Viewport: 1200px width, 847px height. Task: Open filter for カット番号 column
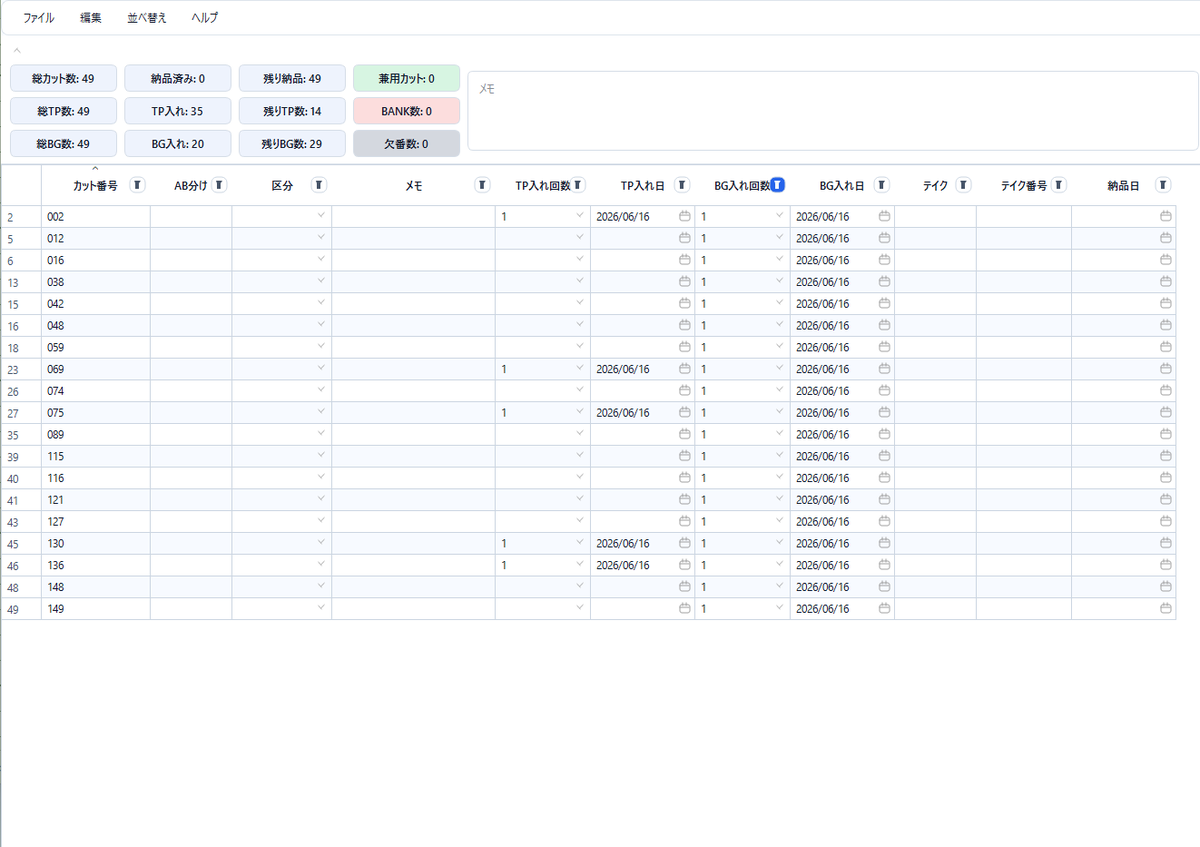pos(138,185)
